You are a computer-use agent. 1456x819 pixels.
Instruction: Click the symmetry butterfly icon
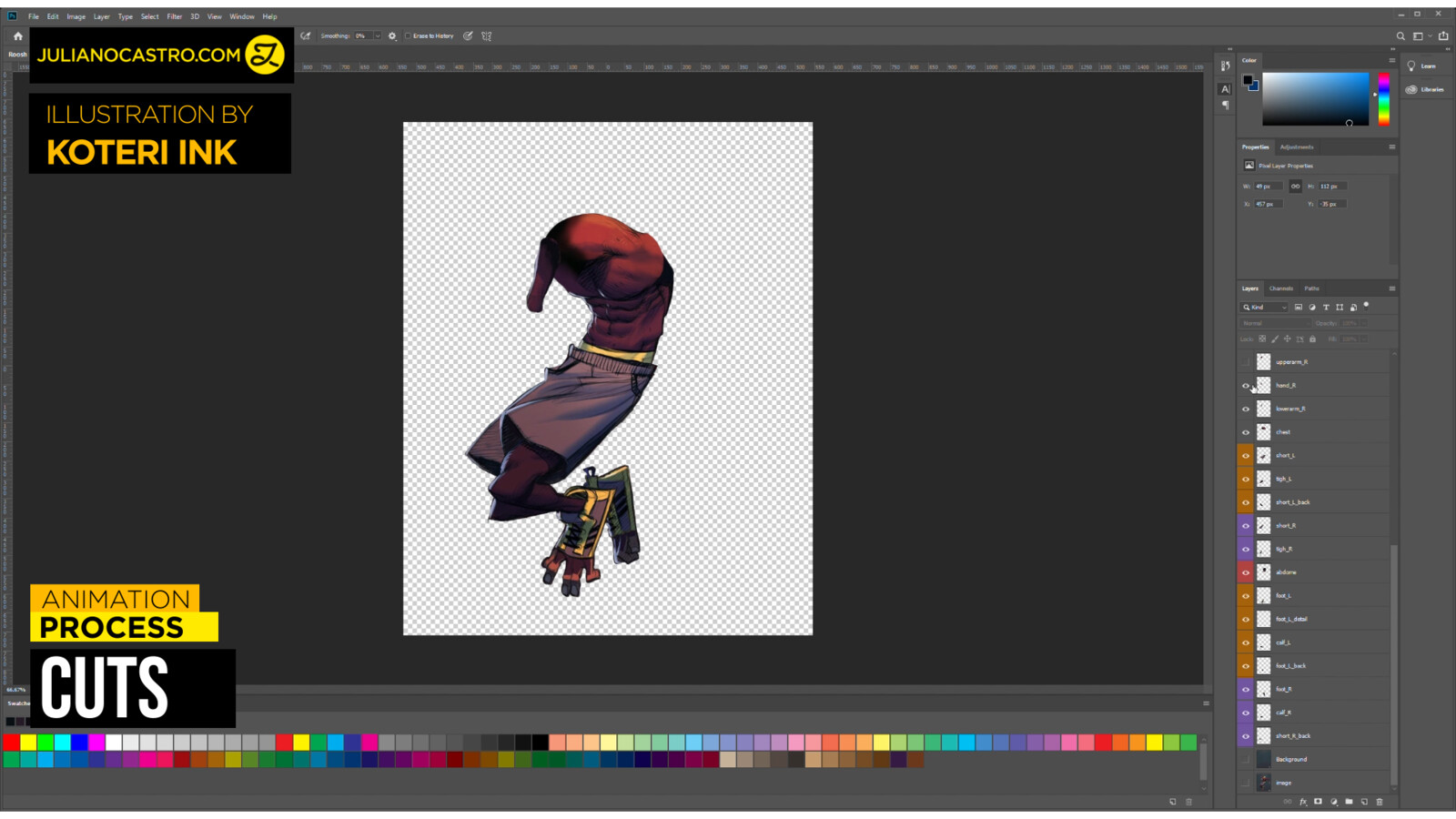pos(487,36)
